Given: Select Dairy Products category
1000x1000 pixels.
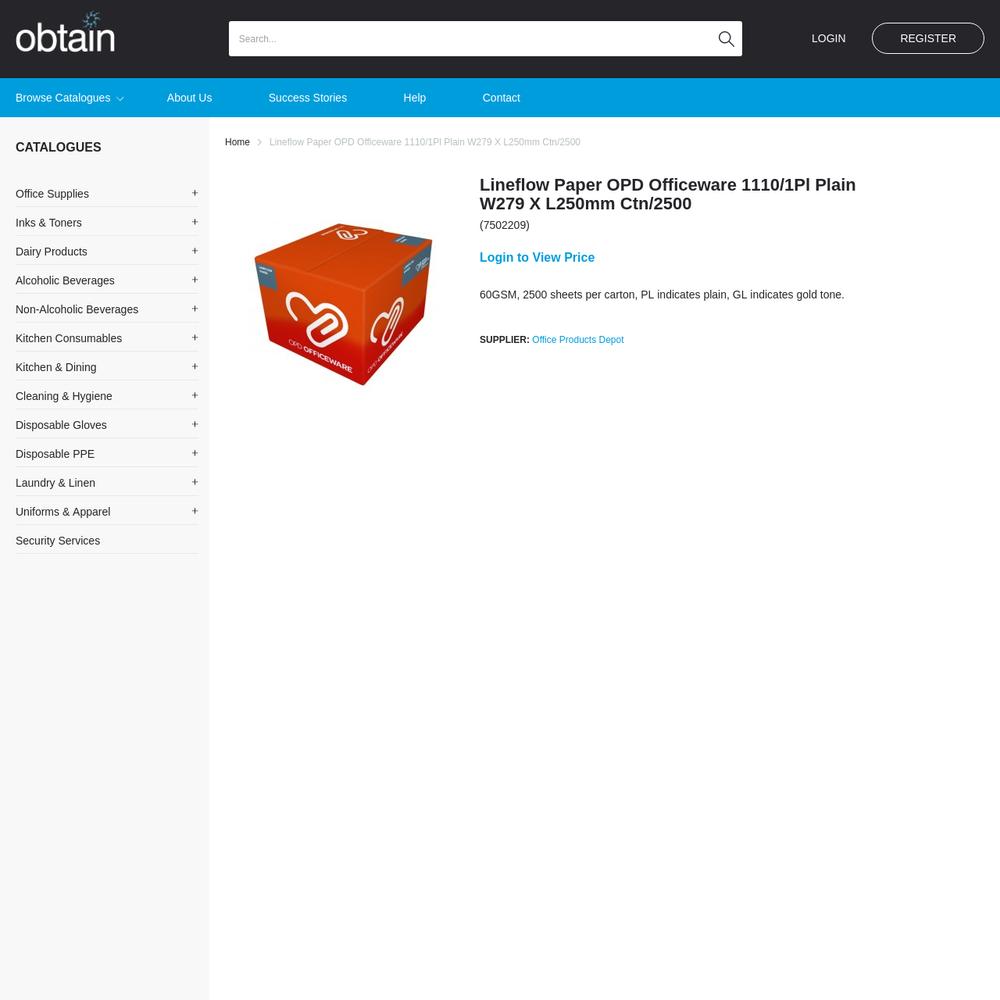Looking at the screenshot, I should [51, 252].
